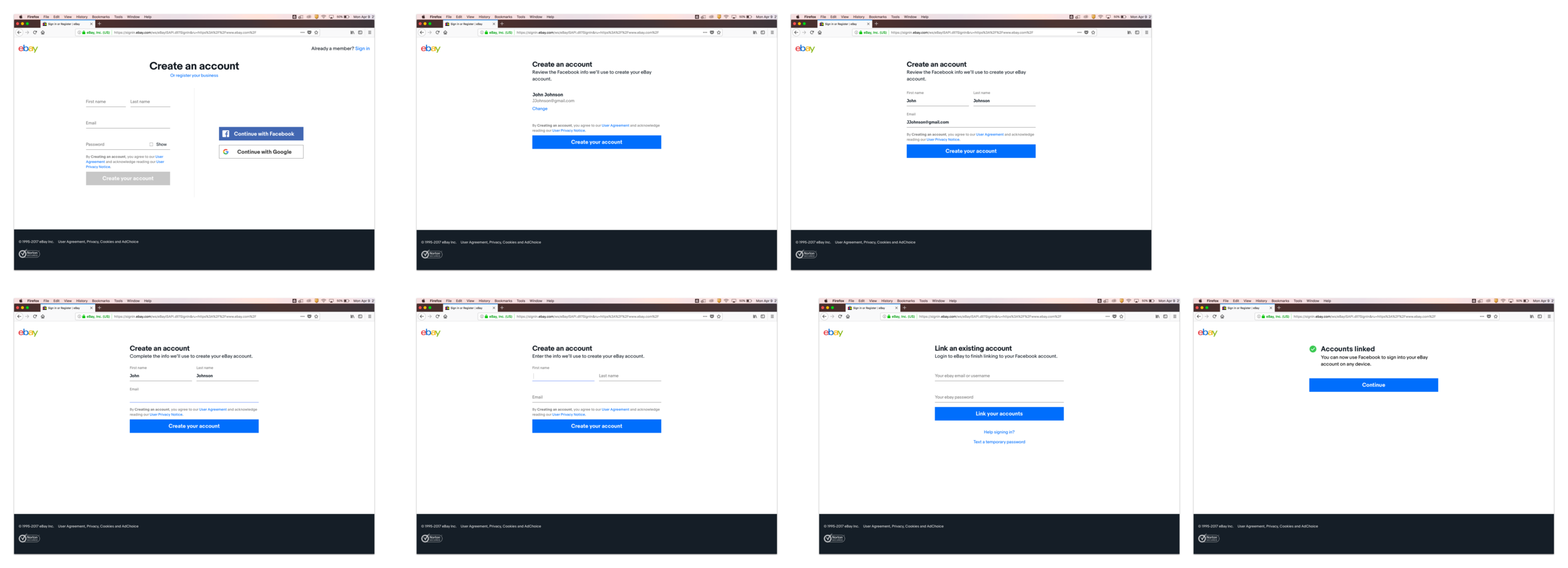Toggle the Show password checkbox
The width and height of the screenshot is (1568, 568).
151,144
